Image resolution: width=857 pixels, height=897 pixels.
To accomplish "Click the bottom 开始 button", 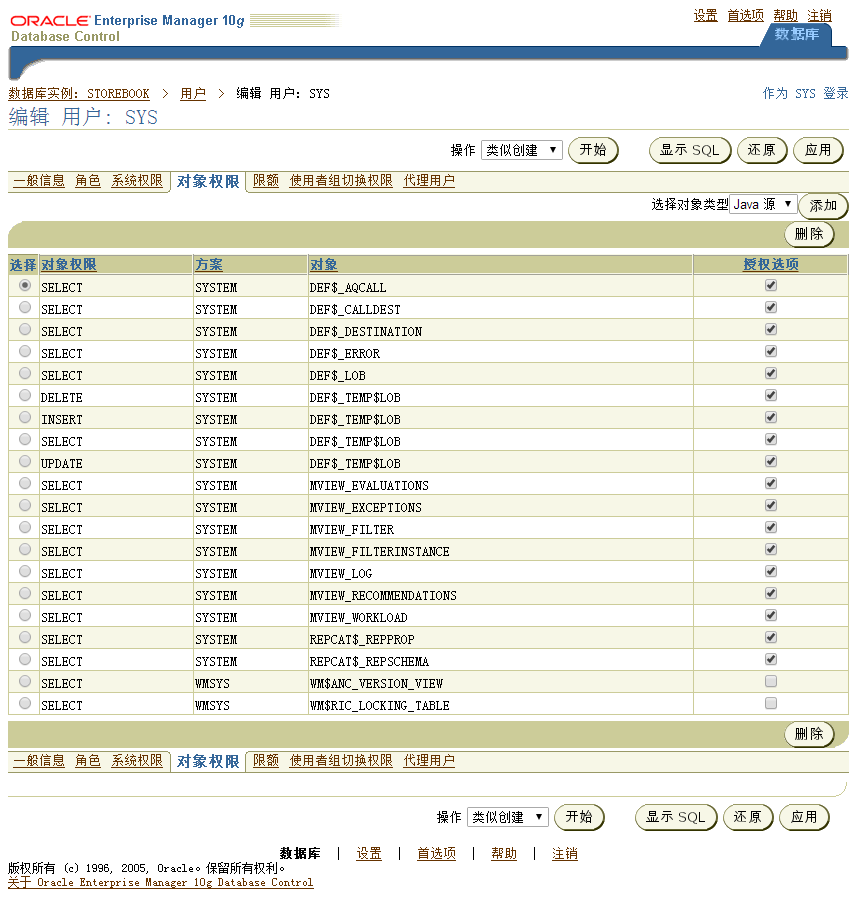I will (x=580, y=817).
